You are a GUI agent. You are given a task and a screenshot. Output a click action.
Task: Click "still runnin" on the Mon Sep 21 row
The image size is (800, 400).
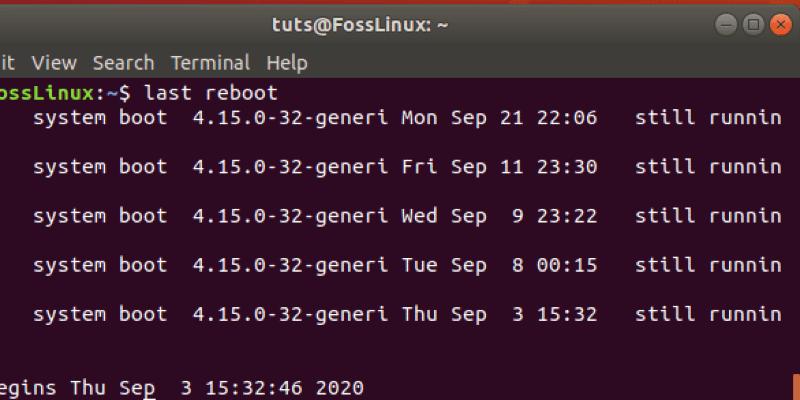pyautogui.click(x=708, y=118)
